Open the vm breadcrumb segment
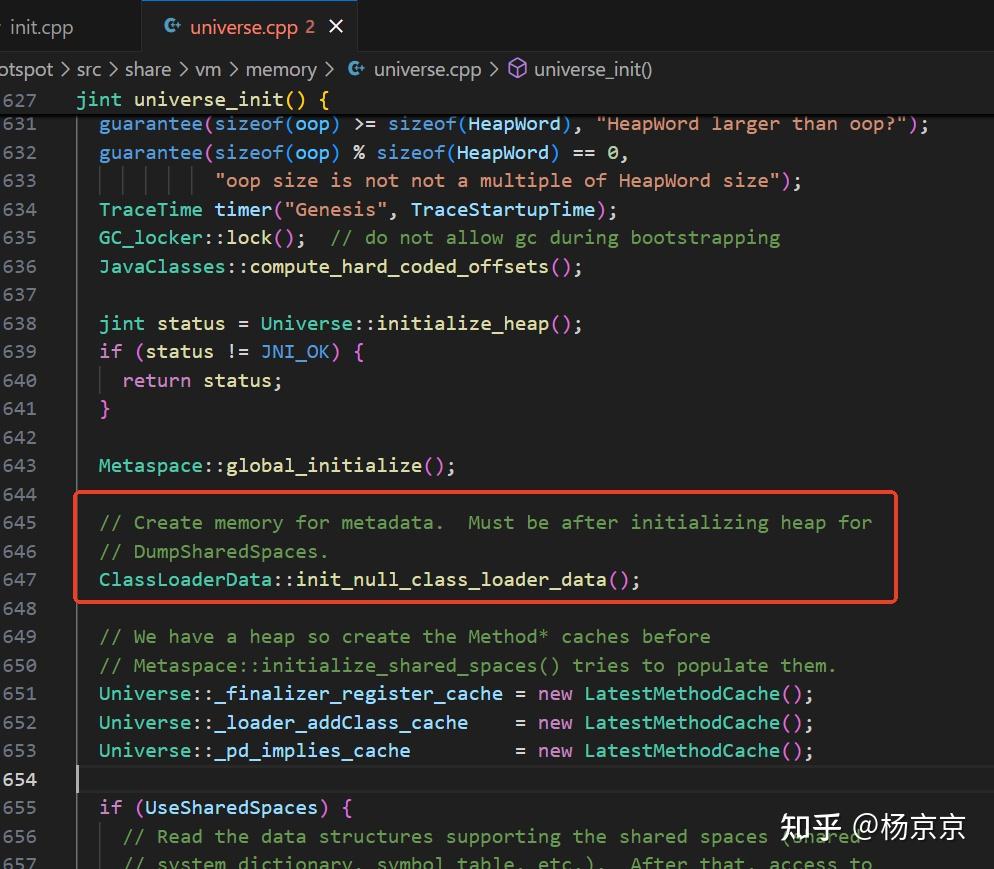Screen dimensions: 994x869 pos(208,69)
